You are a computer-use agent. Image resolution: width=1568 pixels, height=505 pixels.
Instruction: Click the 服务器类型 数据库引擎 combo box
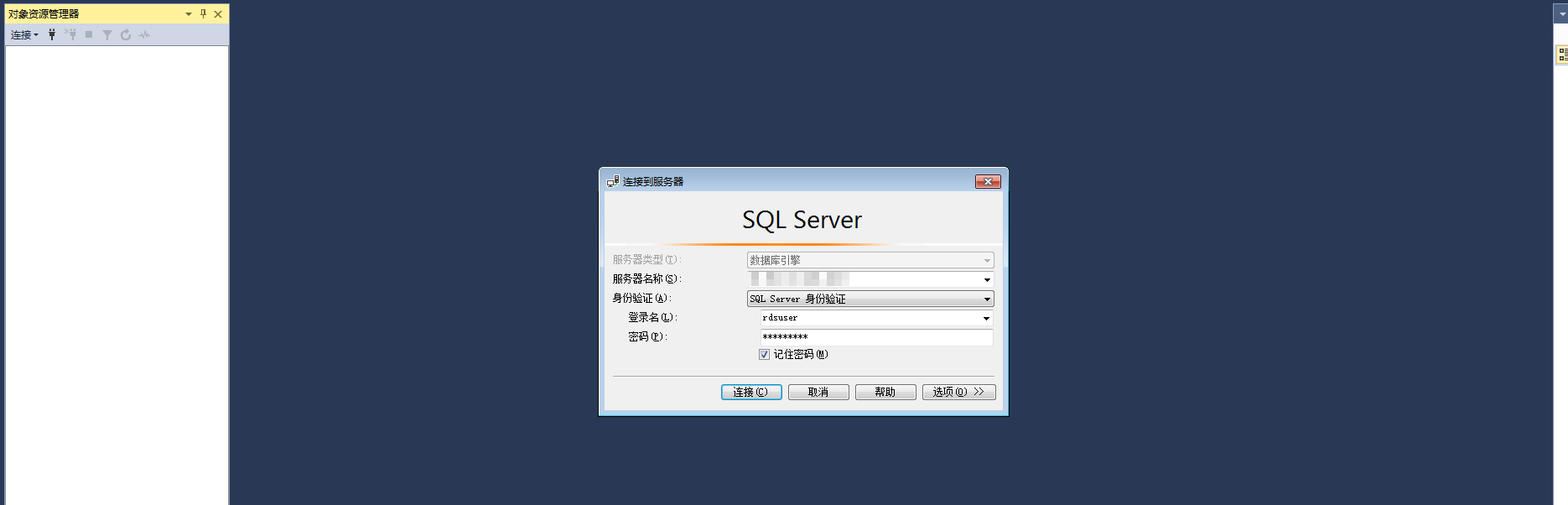point(870,260)
